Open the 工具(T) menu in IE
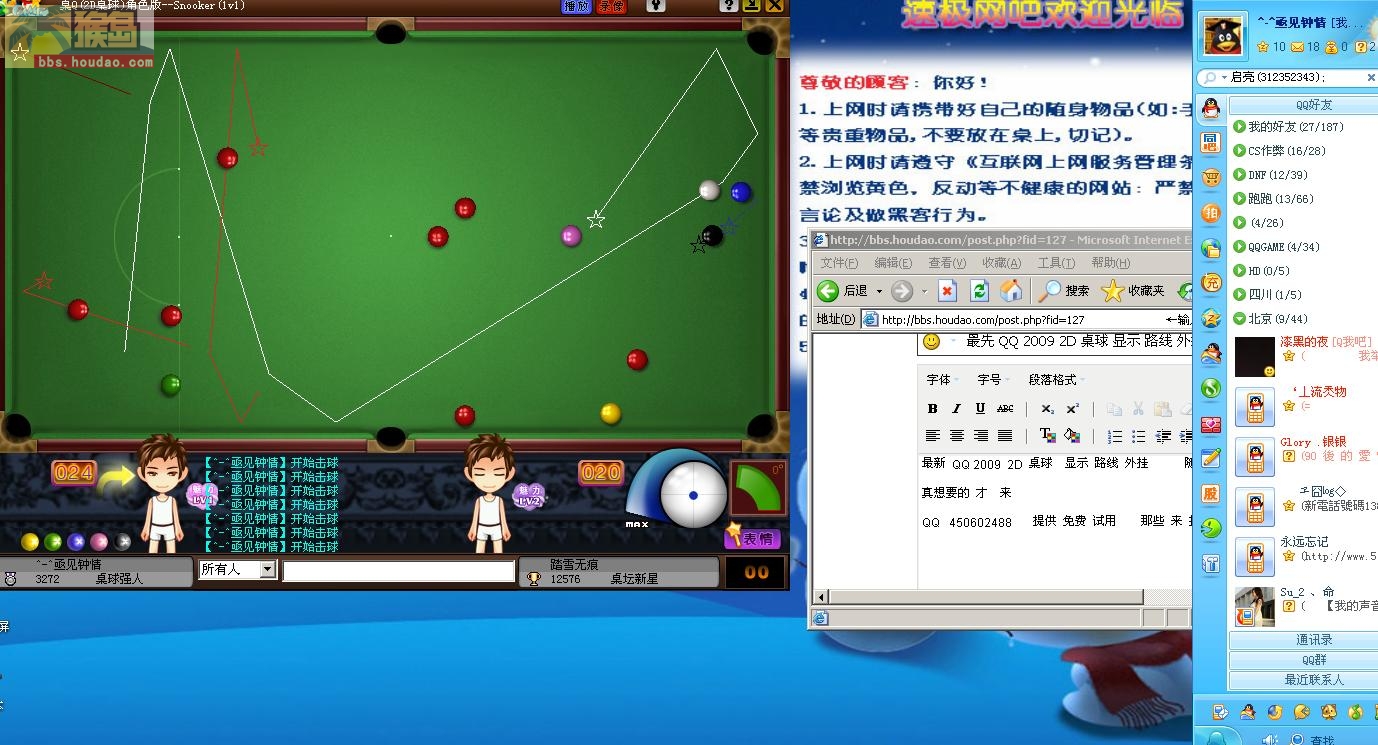1378x745 pixels. (1056, 263)
